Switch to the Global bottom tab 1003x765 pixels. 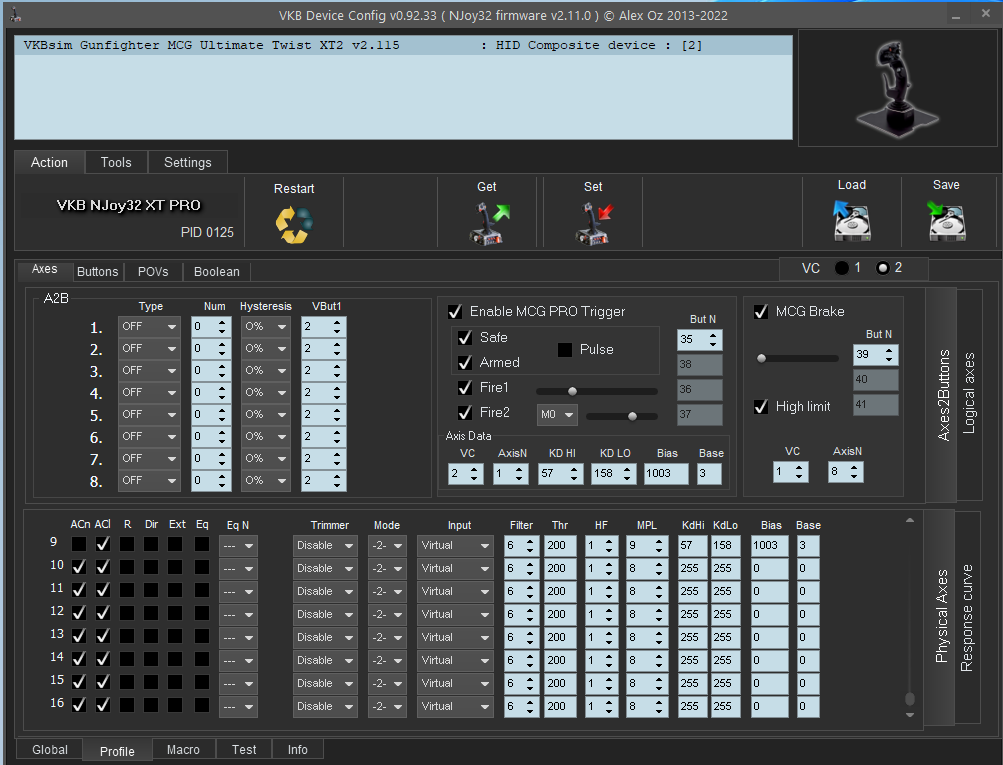pyautogui.click(x=50, y=750)
